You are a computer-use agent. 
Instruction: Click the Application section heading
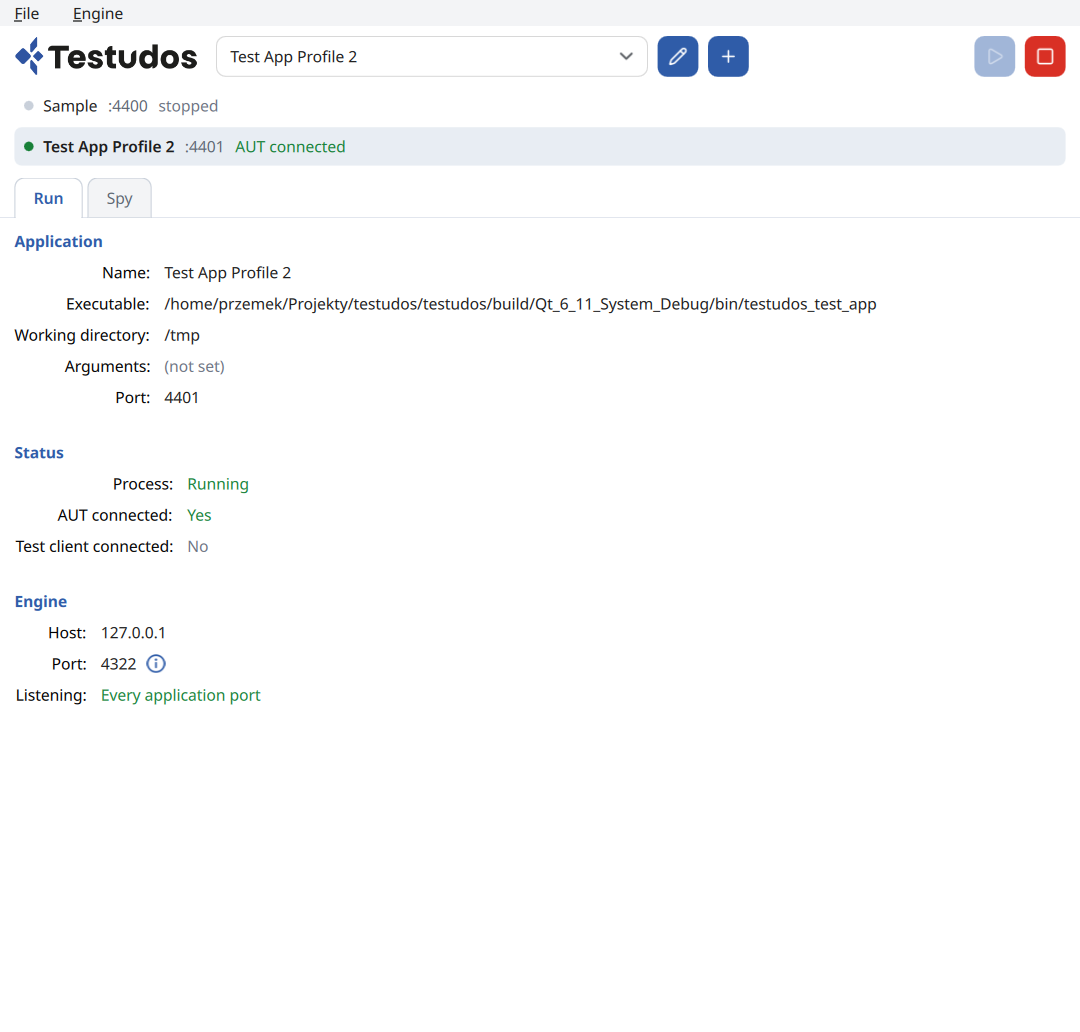[59, 242]
